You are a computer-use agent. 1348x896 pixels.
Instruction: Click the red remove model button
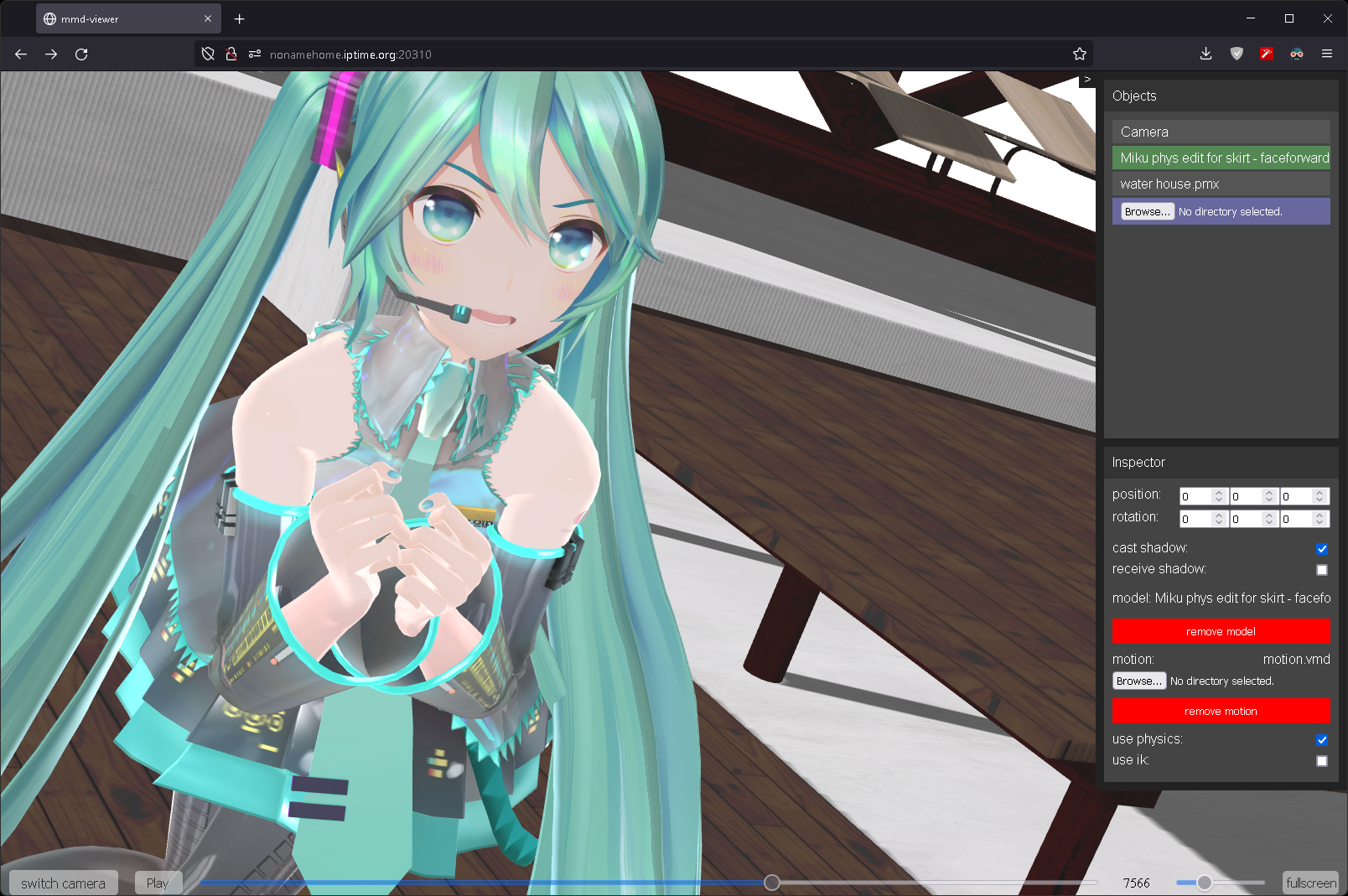1221,631
